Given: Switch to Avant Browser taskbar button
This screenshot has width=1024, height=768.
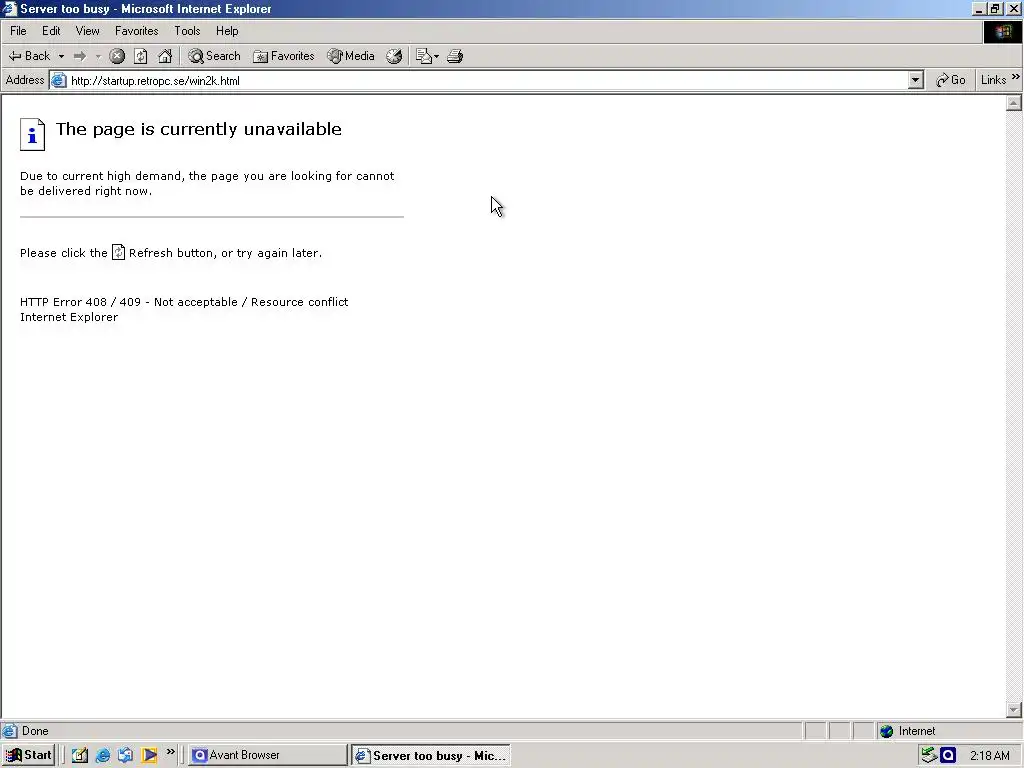Looking at the screenshot, I should click(268, 755).
